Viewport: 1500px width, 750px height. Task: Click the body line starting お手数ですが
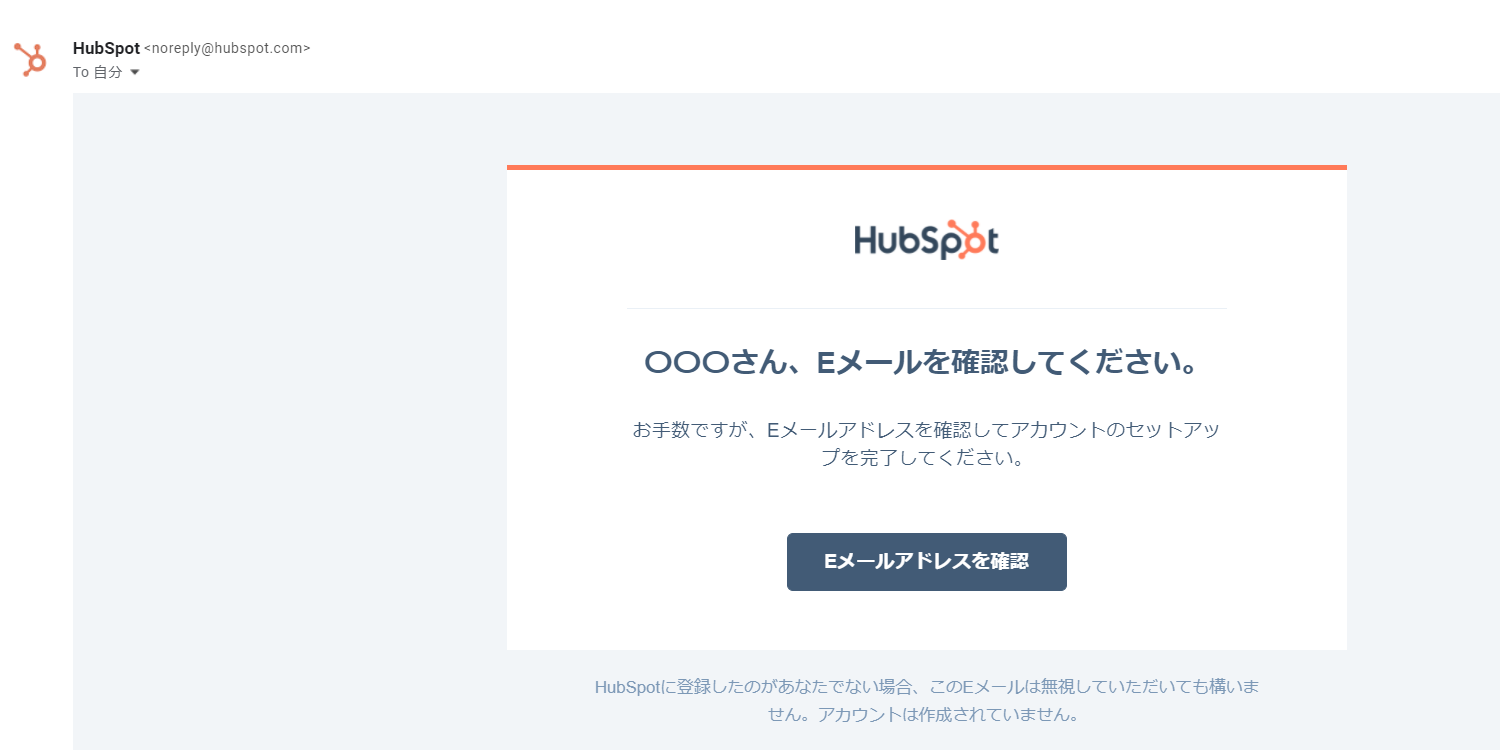pos(926,430)
